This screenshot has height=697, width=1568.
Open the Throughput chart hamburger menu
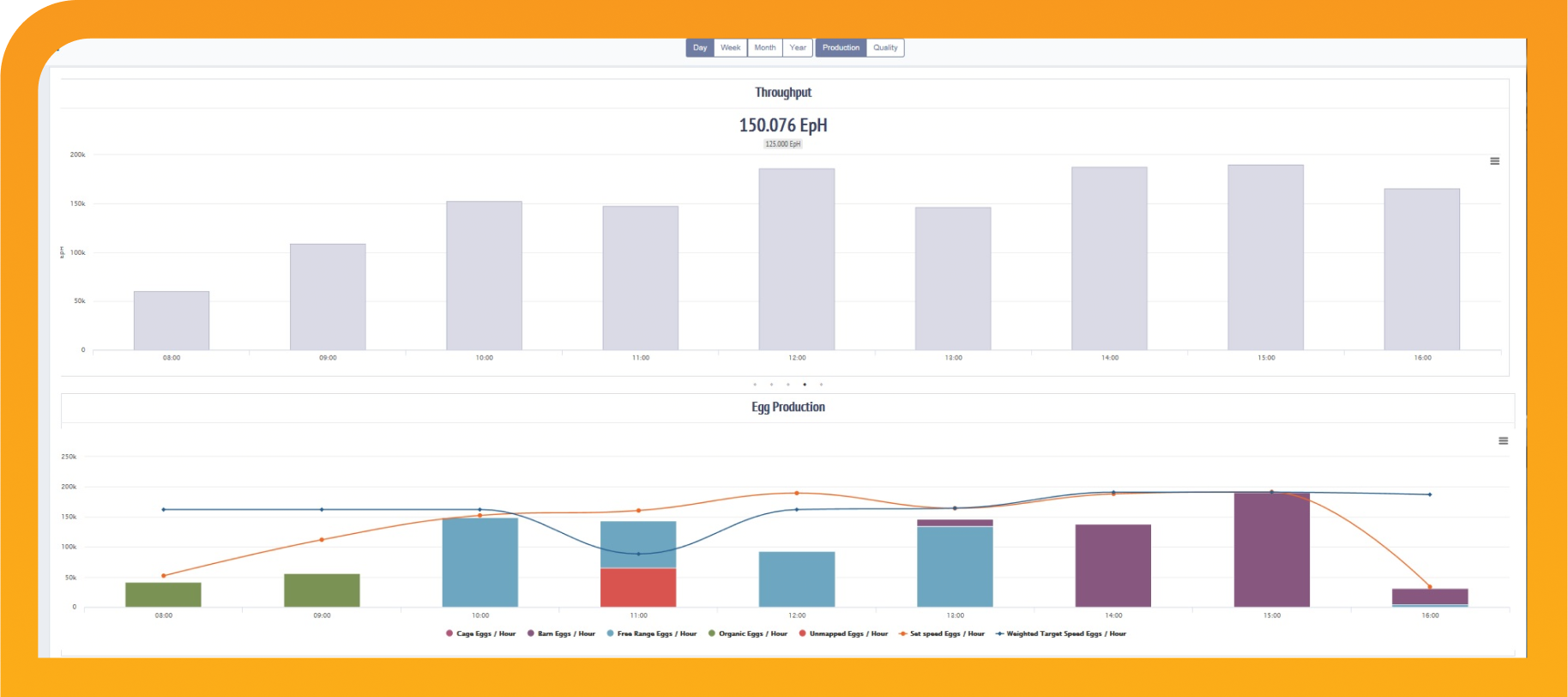(x=1494, y=161)
